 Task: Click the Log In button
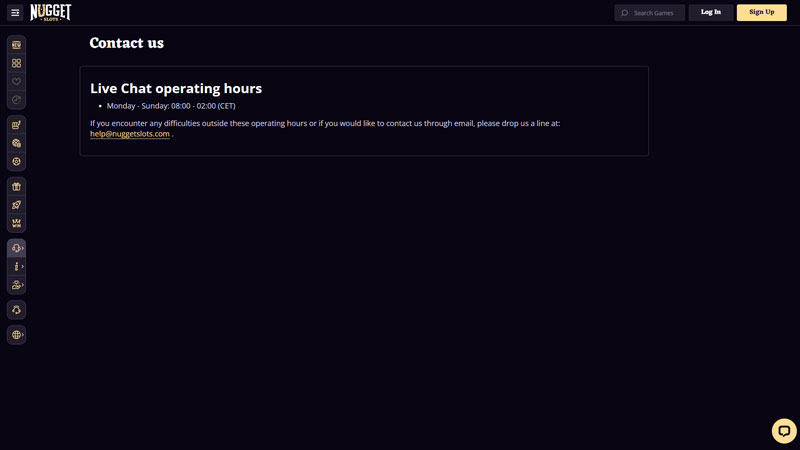click(711, 13)
